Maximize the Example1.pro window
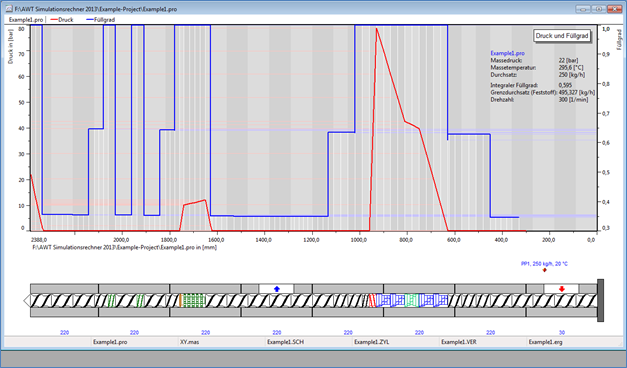 (x=599, y=9)
